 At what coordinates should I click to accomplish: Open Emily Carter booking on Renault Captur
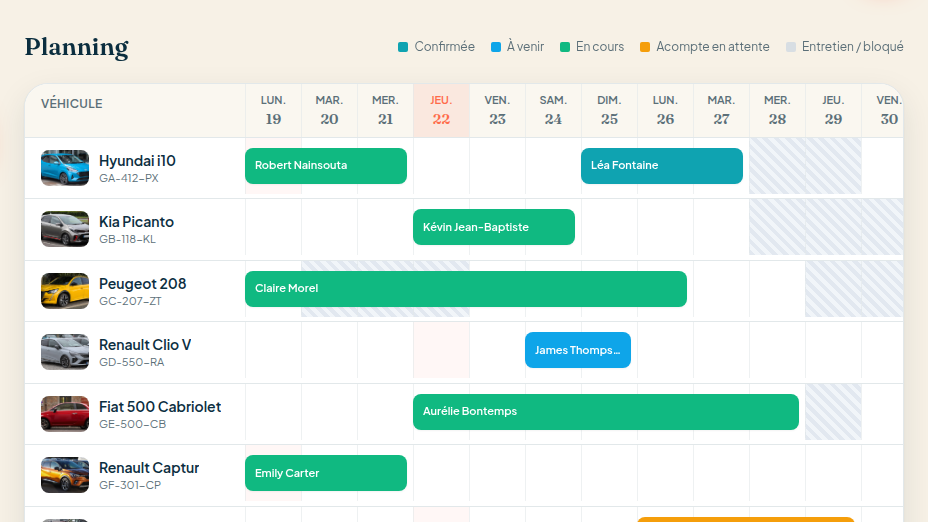(x=326, y=473)
